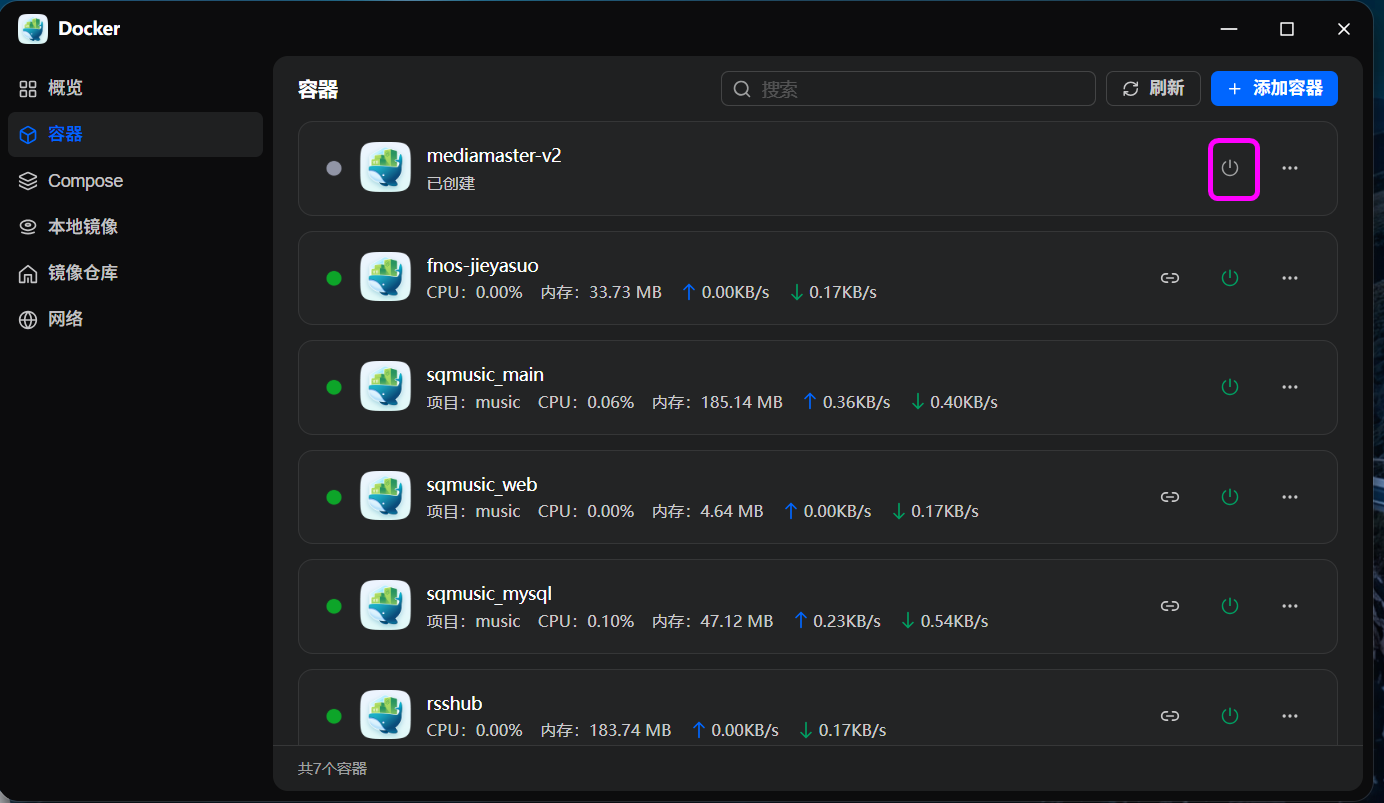Click the sqmusic_main container icon
The height and width of the screenshot is (803, 1384).
pyautogui.click(x=385, y=387)
